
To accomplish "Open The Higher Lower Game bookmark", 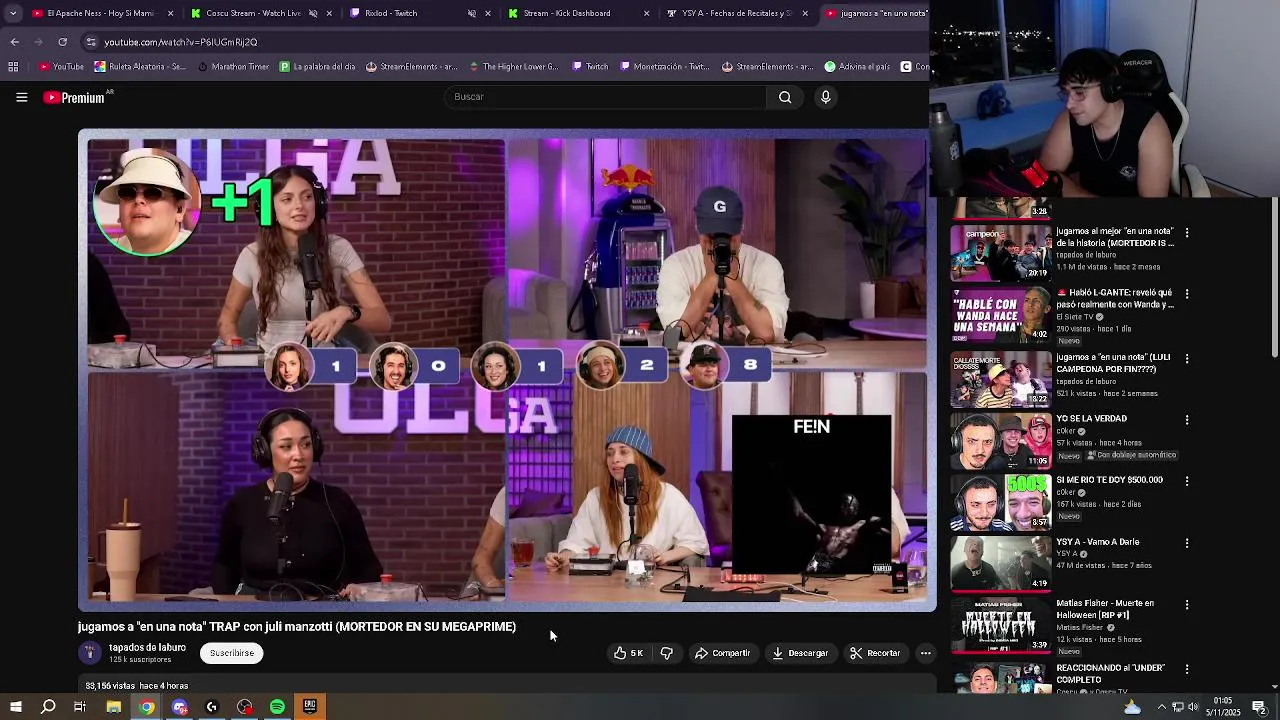I will point(513,67).
